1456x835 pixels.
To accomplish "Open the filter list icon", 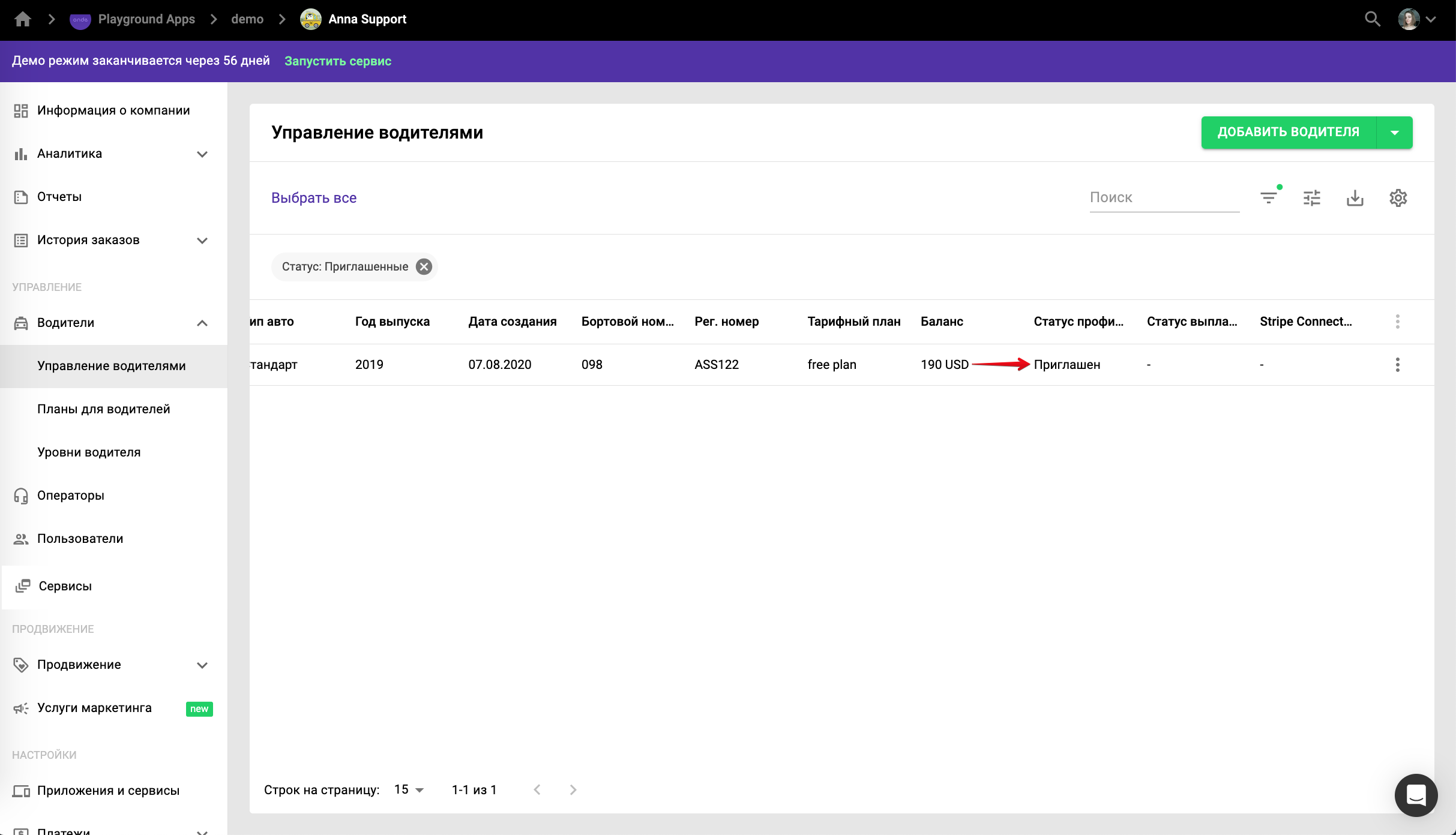I will (1268, 197).
